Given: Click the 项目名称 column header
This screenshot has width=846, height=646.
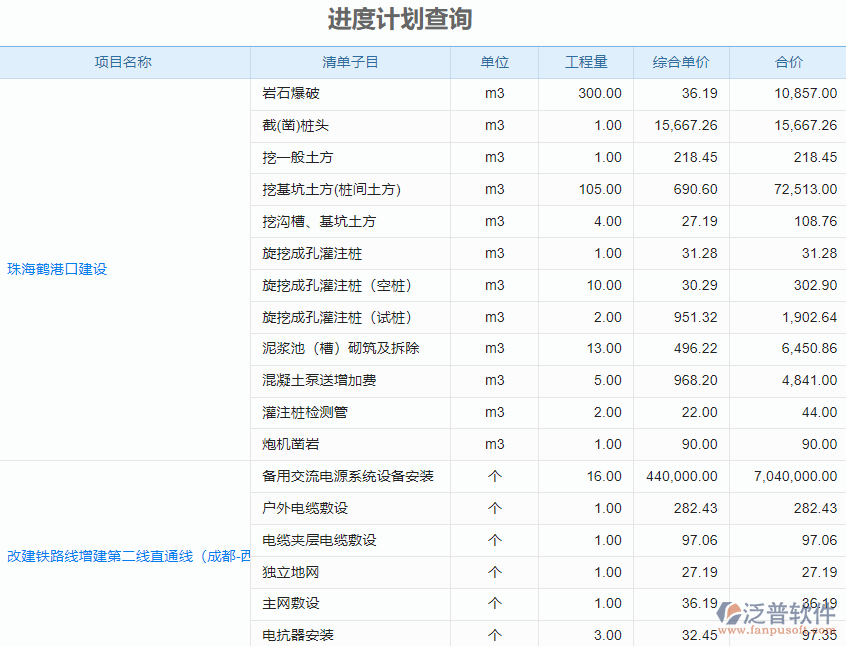Looking at the screenshot, I should click(124, 61).
